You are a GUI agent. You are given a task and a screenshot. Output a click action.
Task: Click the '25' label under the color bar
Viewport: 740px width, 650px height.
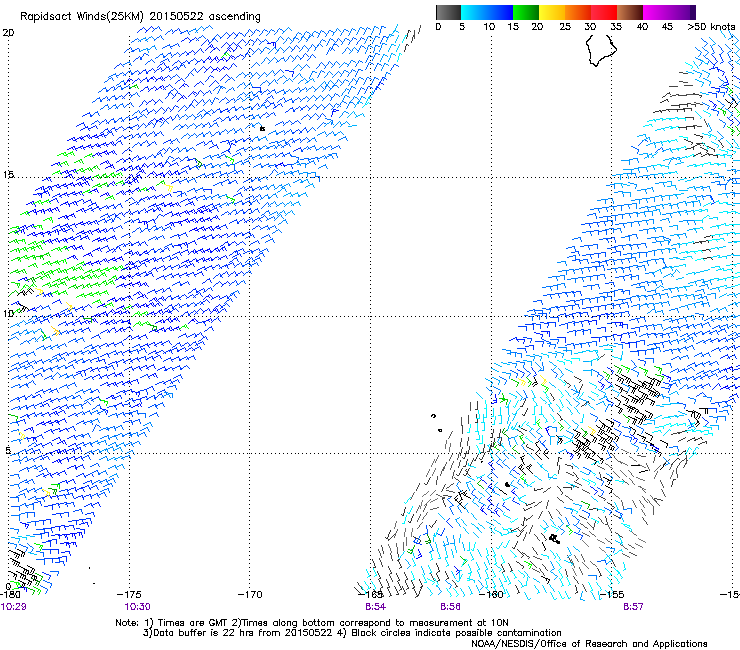[564, 27]
